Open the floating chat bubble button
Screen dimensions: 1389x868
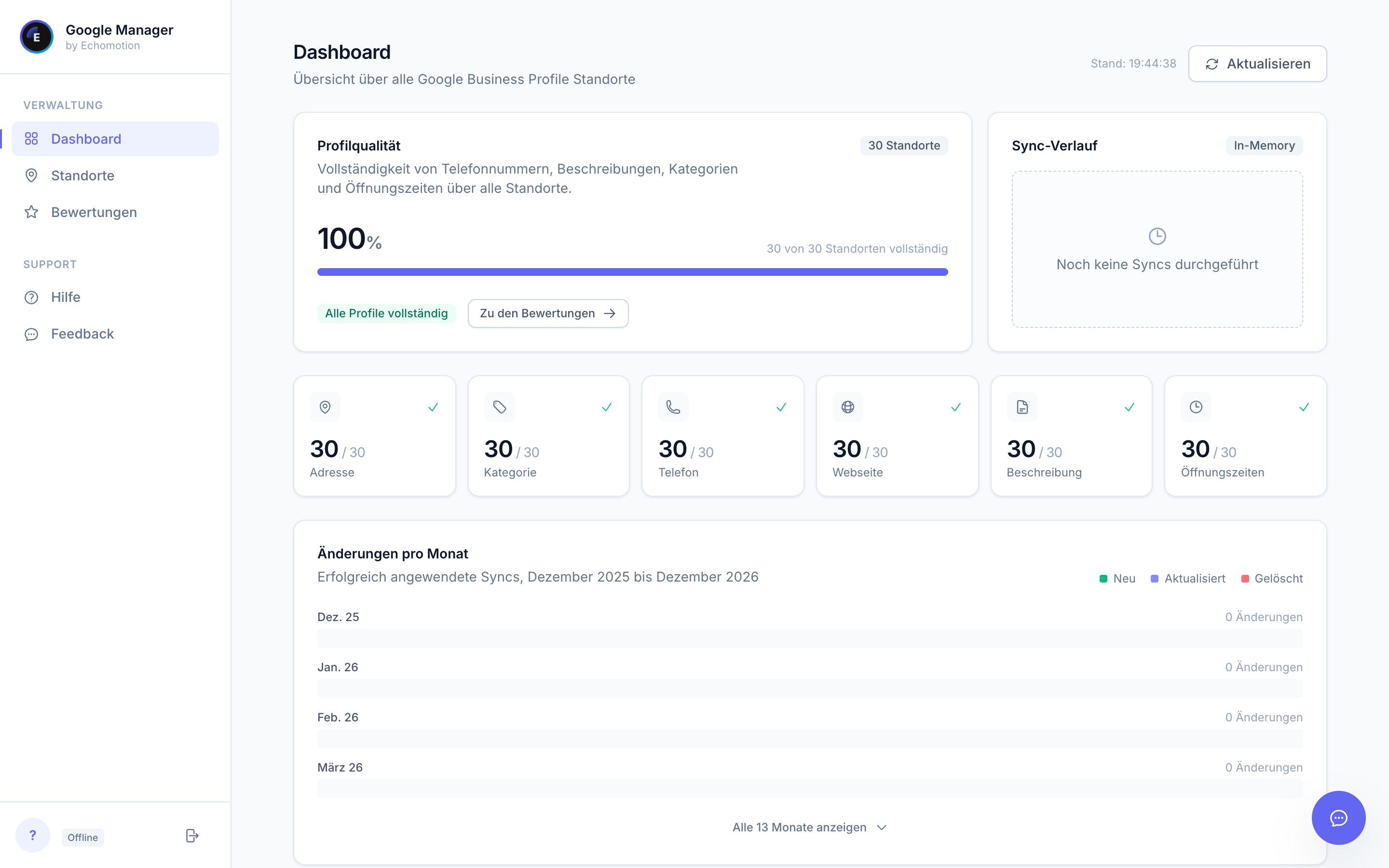pos(1338,818)
